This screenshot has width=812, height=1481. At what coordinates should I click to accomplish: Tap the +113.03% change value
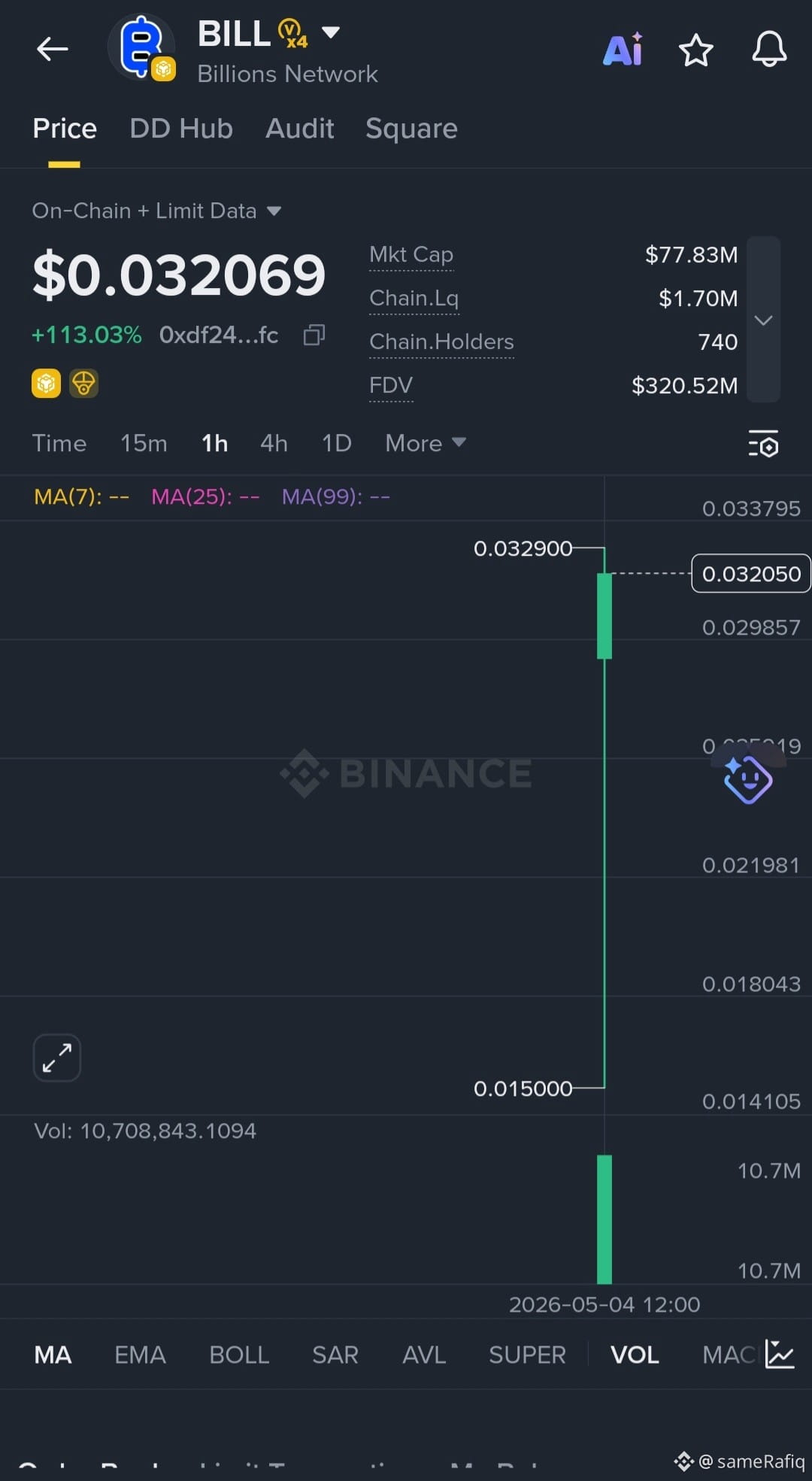(x=86, y=335)
